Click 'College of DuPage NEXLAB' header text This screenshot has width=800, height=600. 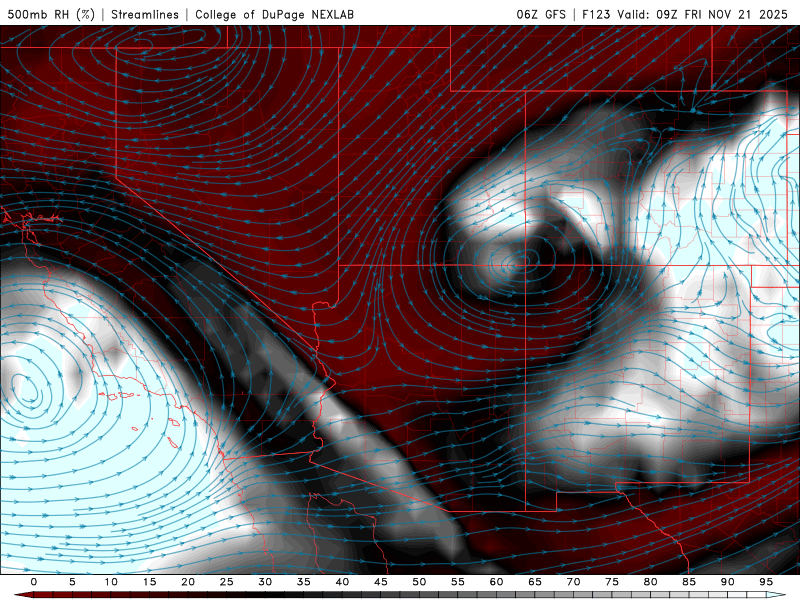[274, 14]
